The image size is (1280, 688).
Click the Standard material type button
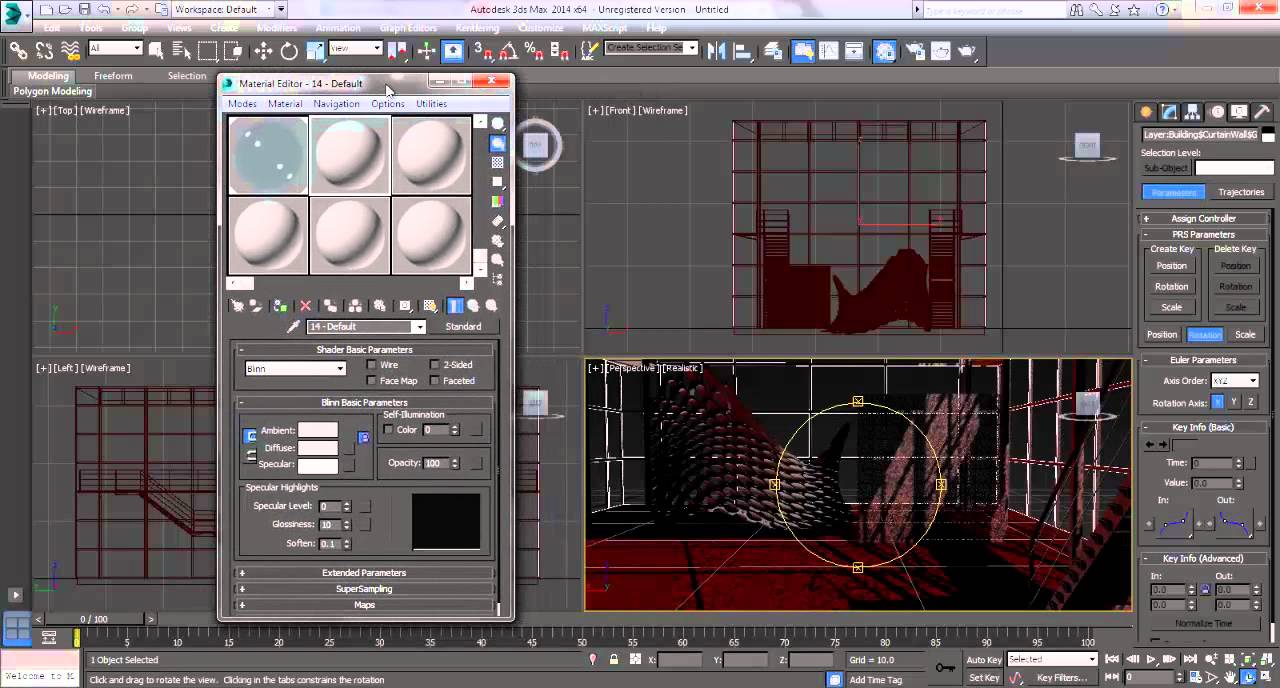(x=463, y=327)
